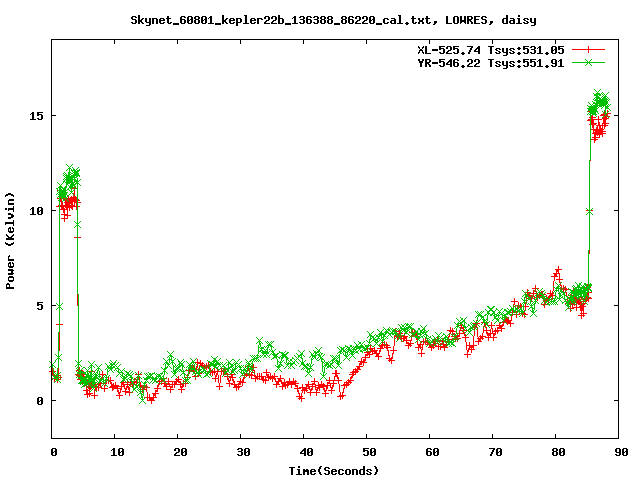
Task: Click x-axis tick label 80
Action: click(x=558, y=452)
